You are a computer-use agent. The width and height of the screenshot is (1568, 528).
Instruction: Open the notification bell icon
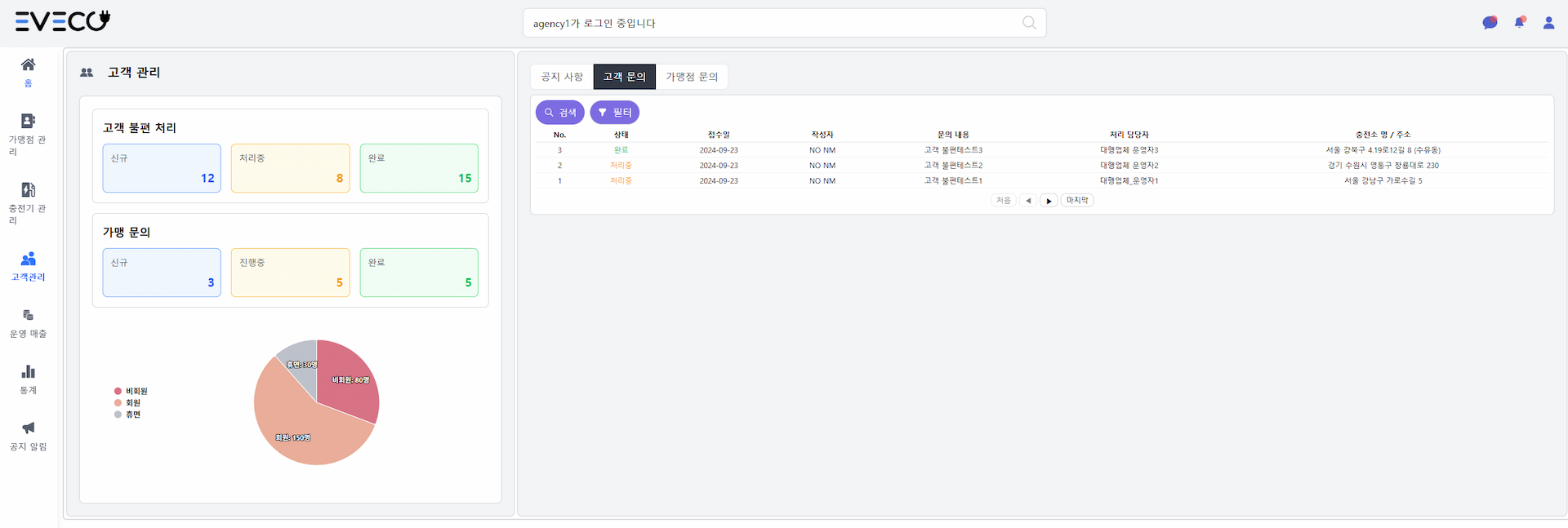(x=1520, y=23)
